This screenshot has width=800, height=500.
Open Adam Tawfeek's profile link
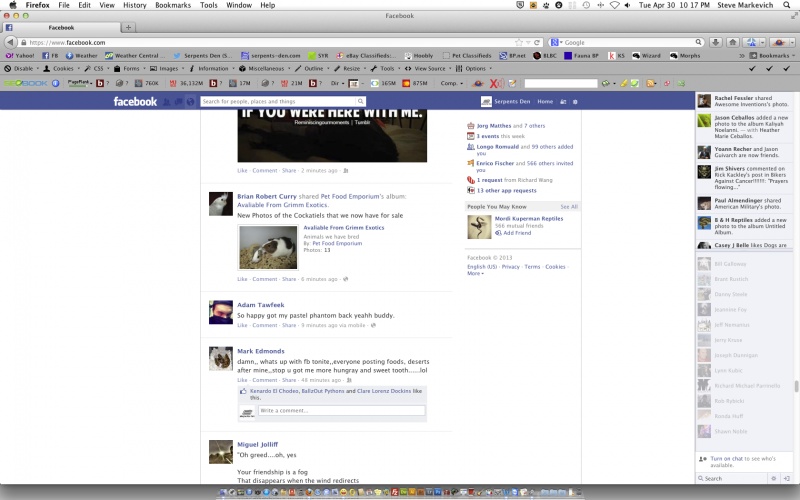click(x=261, y=305)
